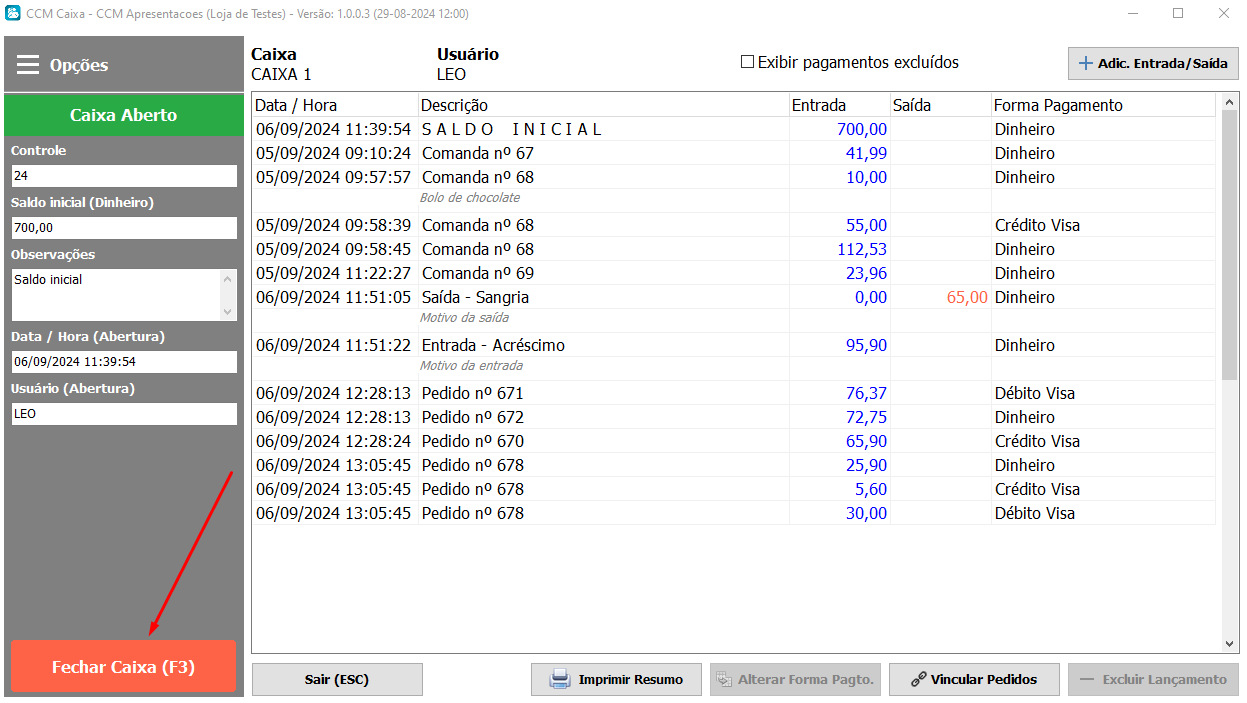Click the Controle input field
The image size is (1247, 703).
[x=124, y=176]
